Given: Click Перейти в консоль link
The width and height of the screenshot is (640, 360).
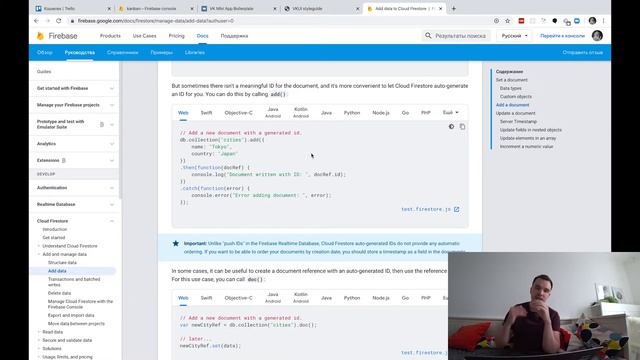Looking at the screenshot, I should pos(562,36).
